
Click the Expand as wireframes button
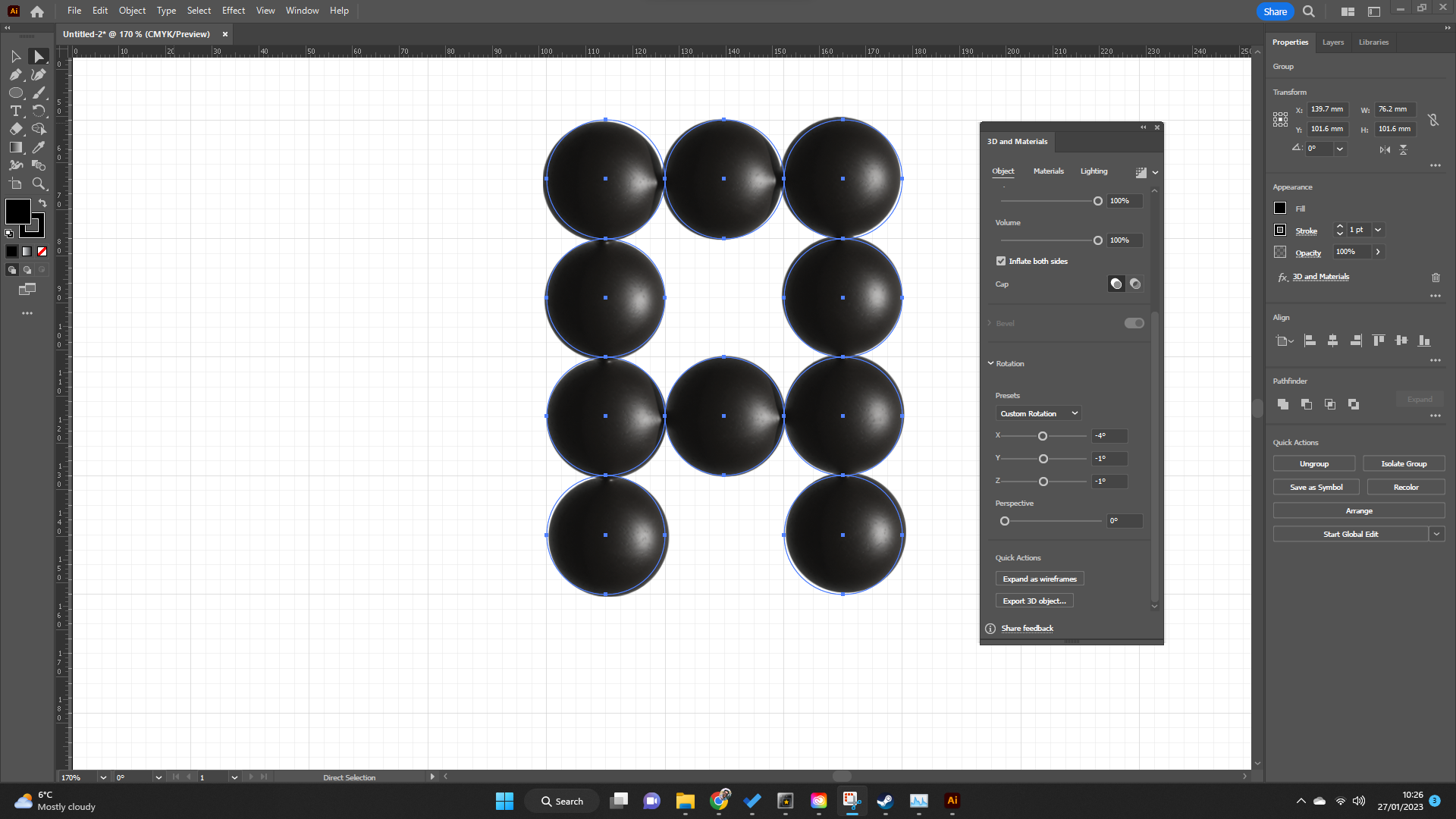(x=1040, y=579)
